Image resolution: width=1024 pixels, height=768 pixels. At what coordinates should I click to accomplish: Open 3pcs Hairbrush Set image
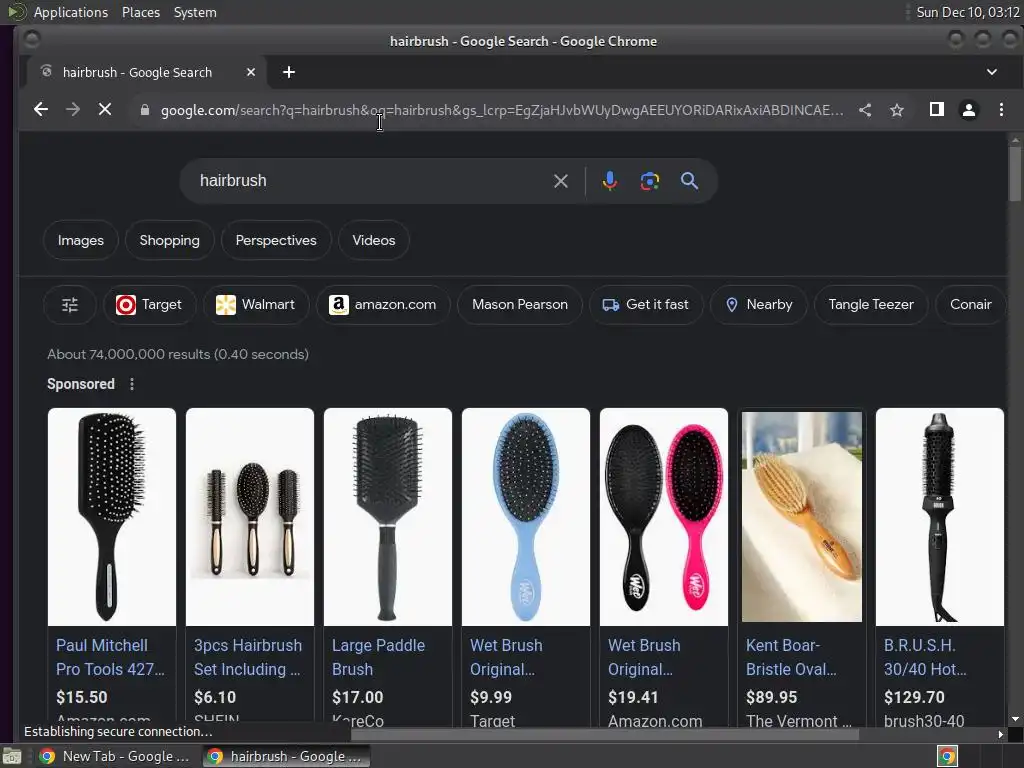249,517
